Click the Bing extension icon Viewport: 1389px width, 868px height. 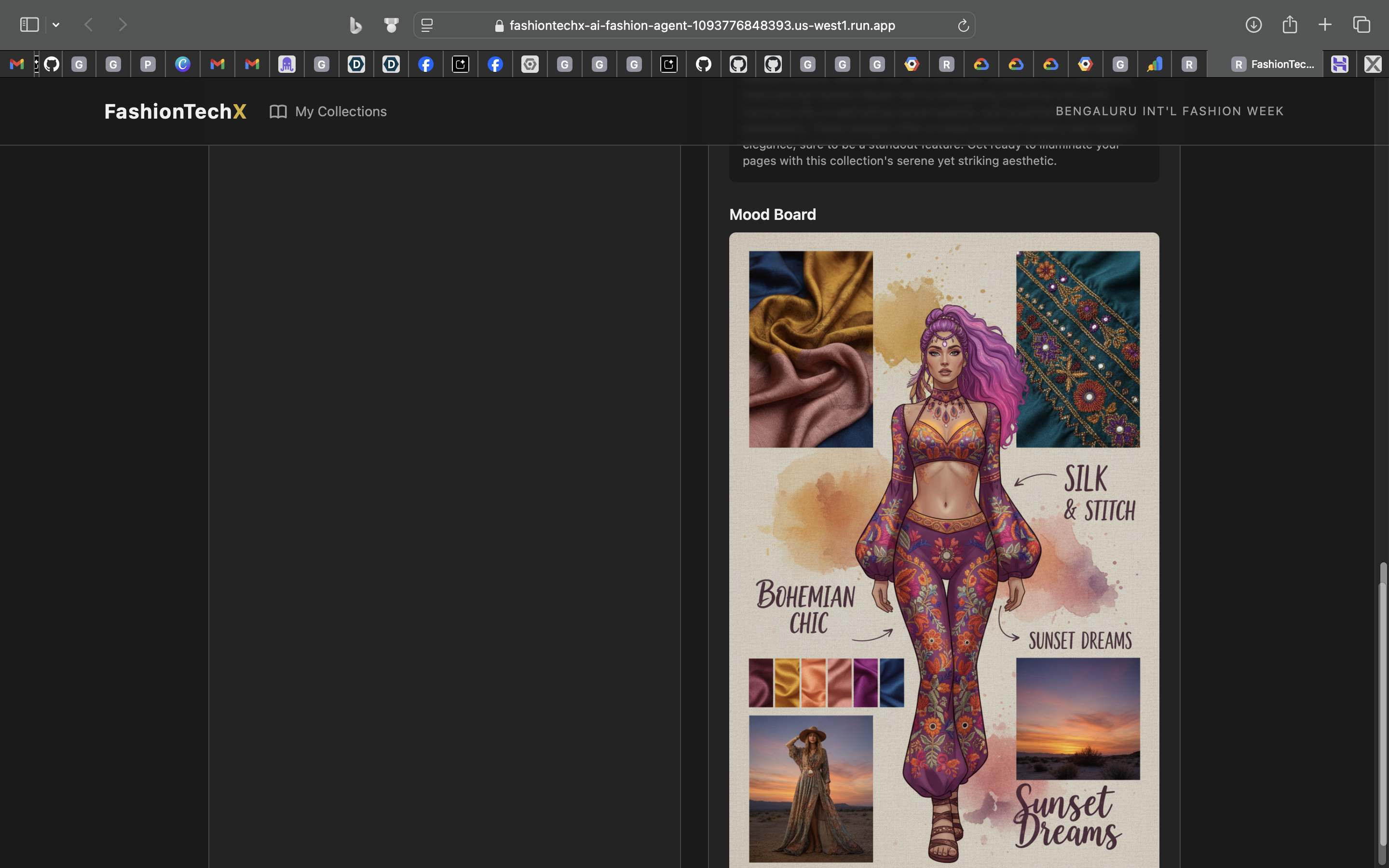pyautogui.click(x=355, y=25)
